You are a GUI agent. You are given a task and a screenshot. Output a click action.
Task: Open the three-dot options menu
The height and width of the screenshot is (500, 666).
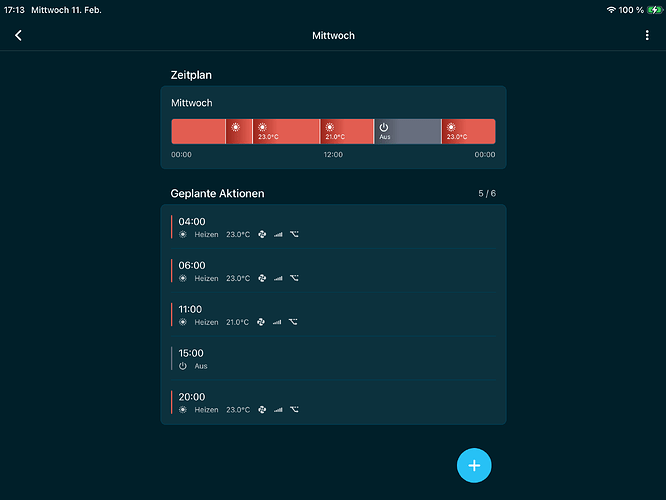click(647, 36)
